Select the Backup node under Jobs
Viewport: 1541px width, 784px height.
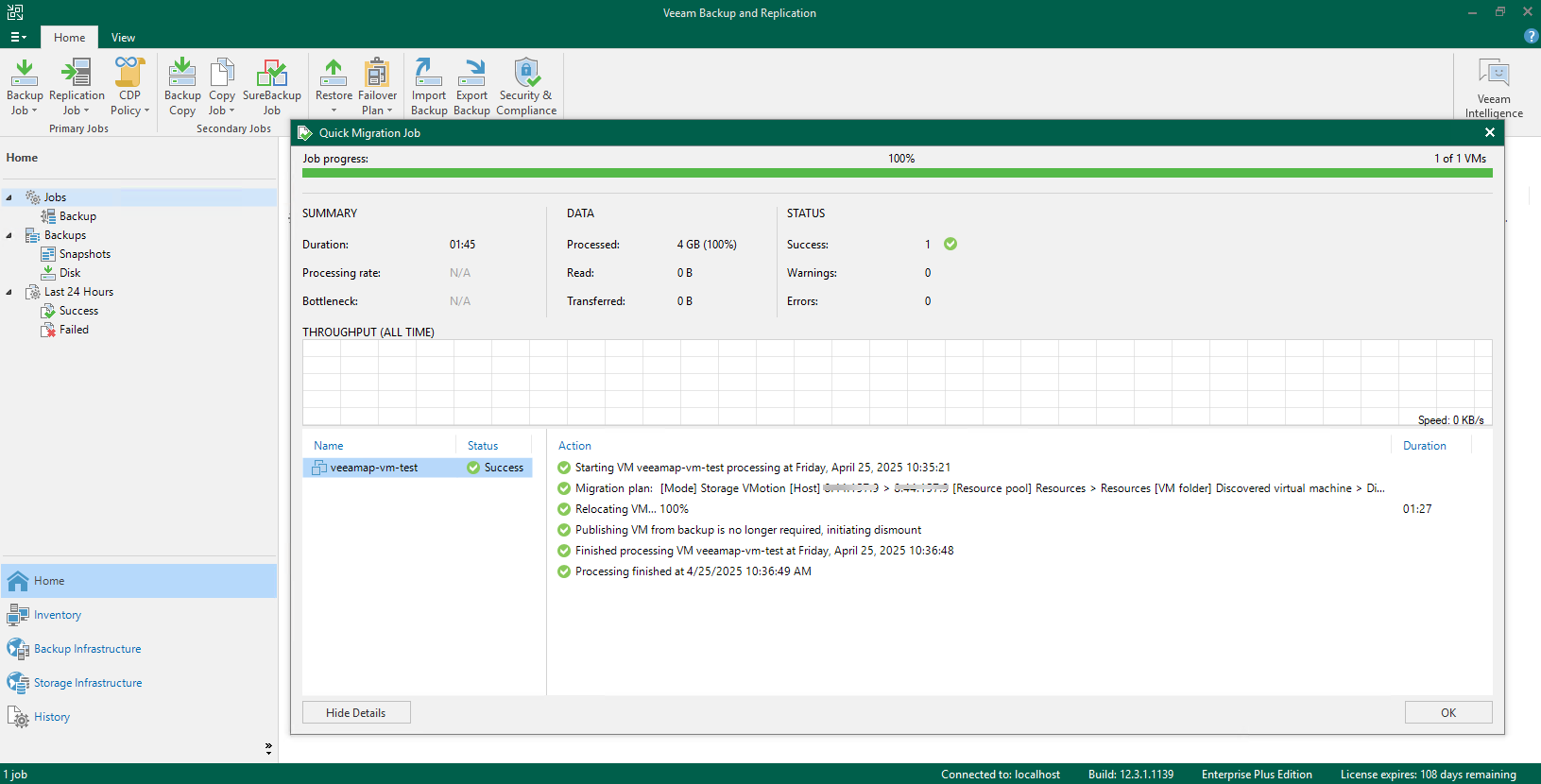tap(77, 216)
